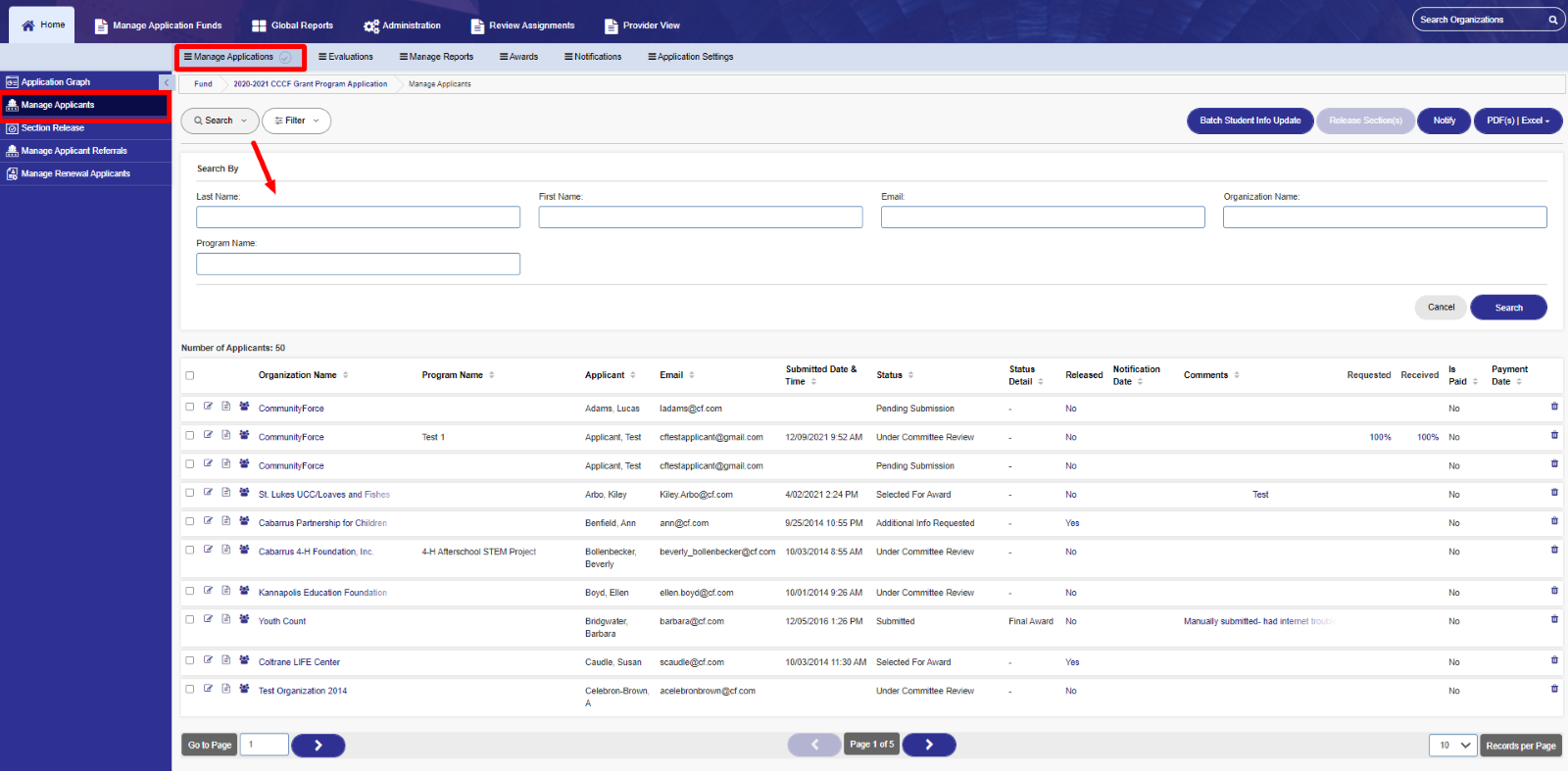Check the select-all checkbox in table header
1568x771 pixels.
click(x=190, y=375)
